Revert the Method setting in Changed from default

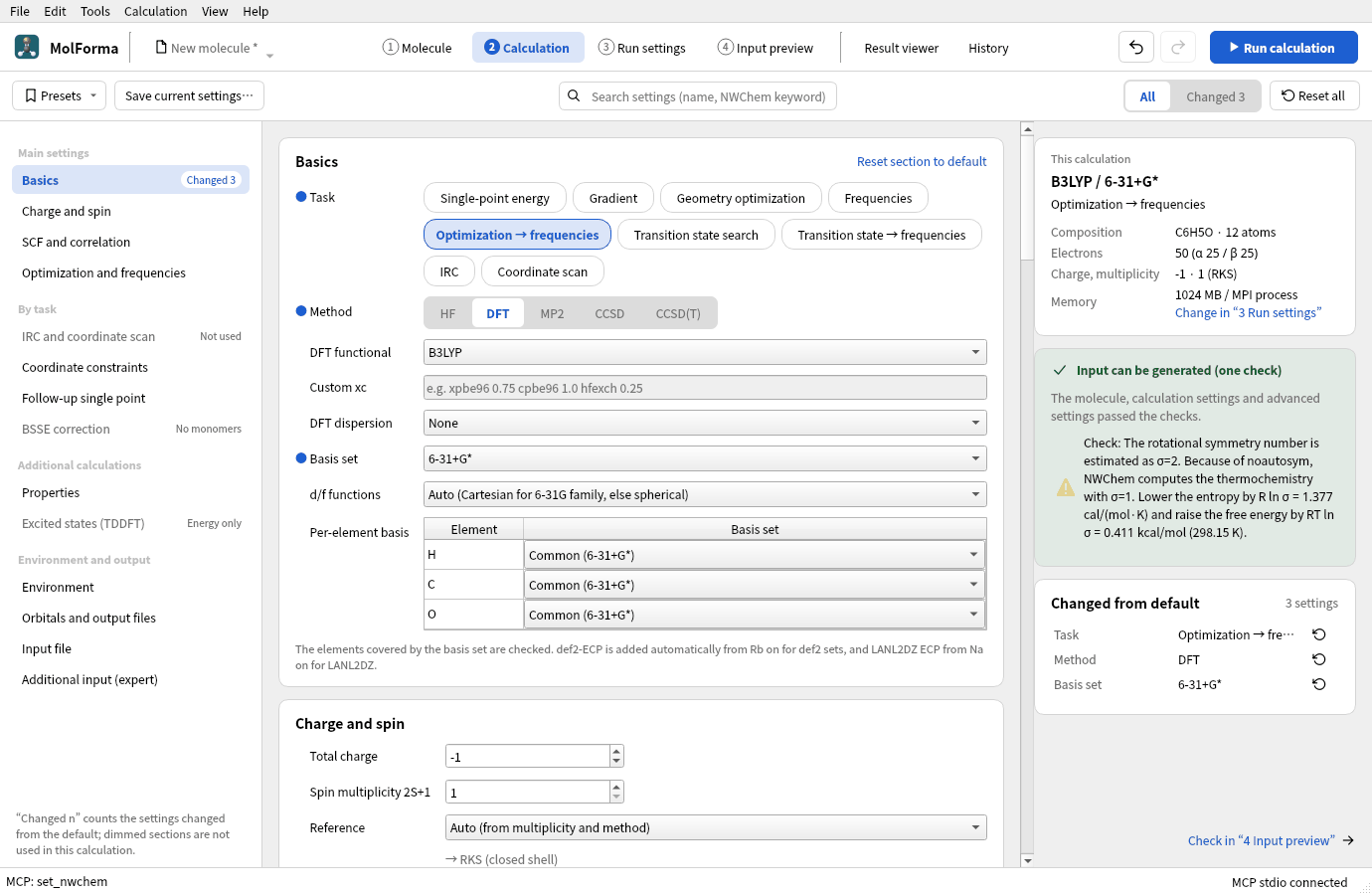click(x=1319, y=659)
